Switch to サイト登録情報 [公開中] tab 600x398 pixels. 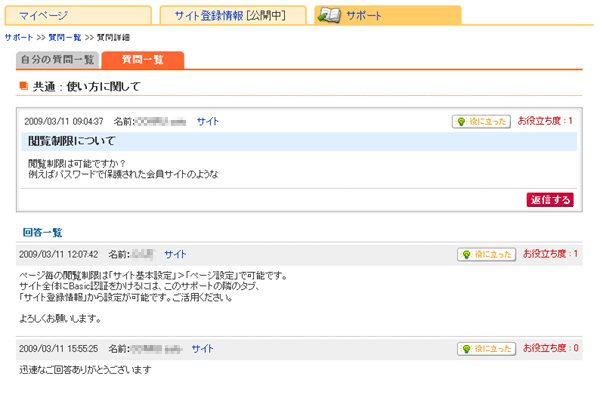coord(233,15)
